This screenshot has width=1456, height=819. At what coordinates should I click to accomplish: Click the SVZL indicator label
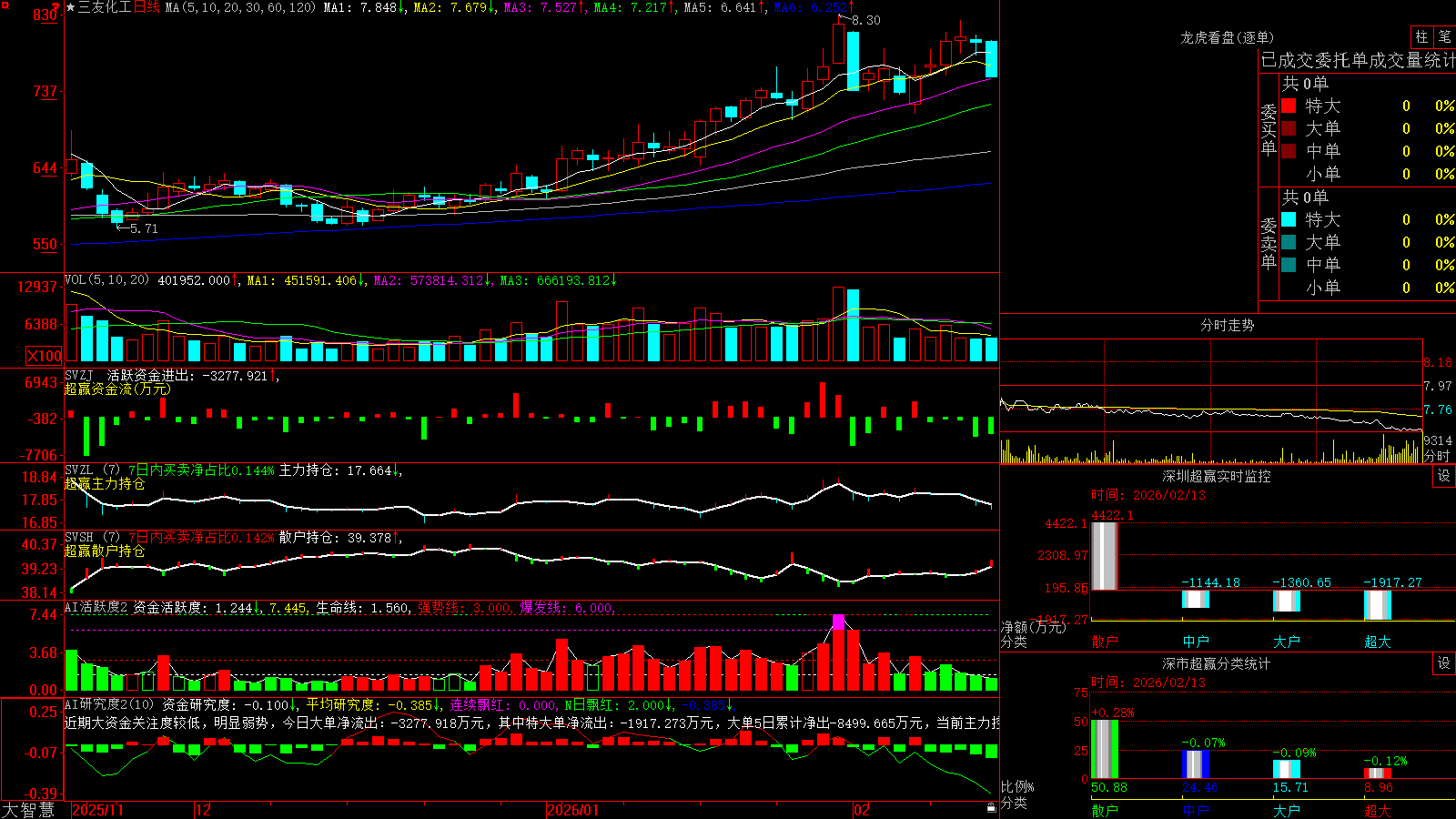[x=79, y=470]
